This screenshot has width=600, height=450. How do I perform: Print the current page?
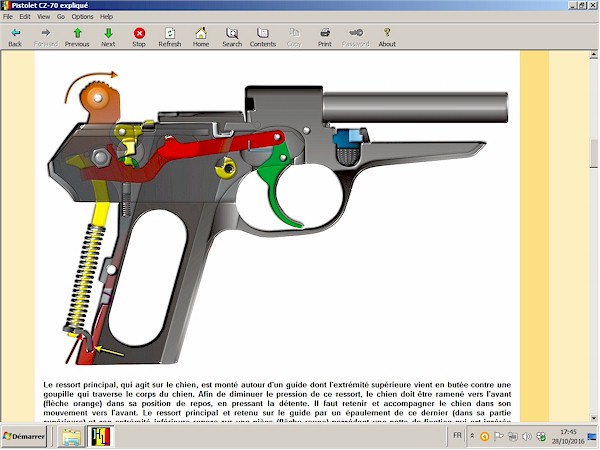(x=325, y=37)
